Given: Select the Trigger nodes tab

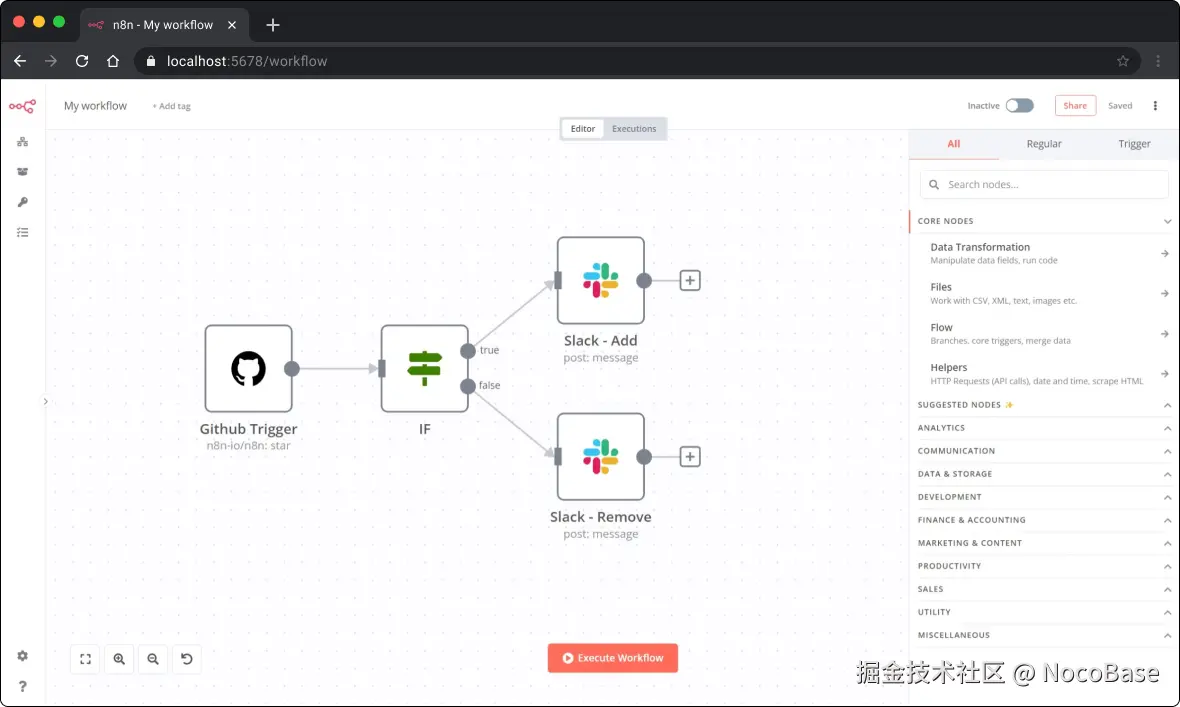Looking at the screenshot, I should coord(1134,144).
